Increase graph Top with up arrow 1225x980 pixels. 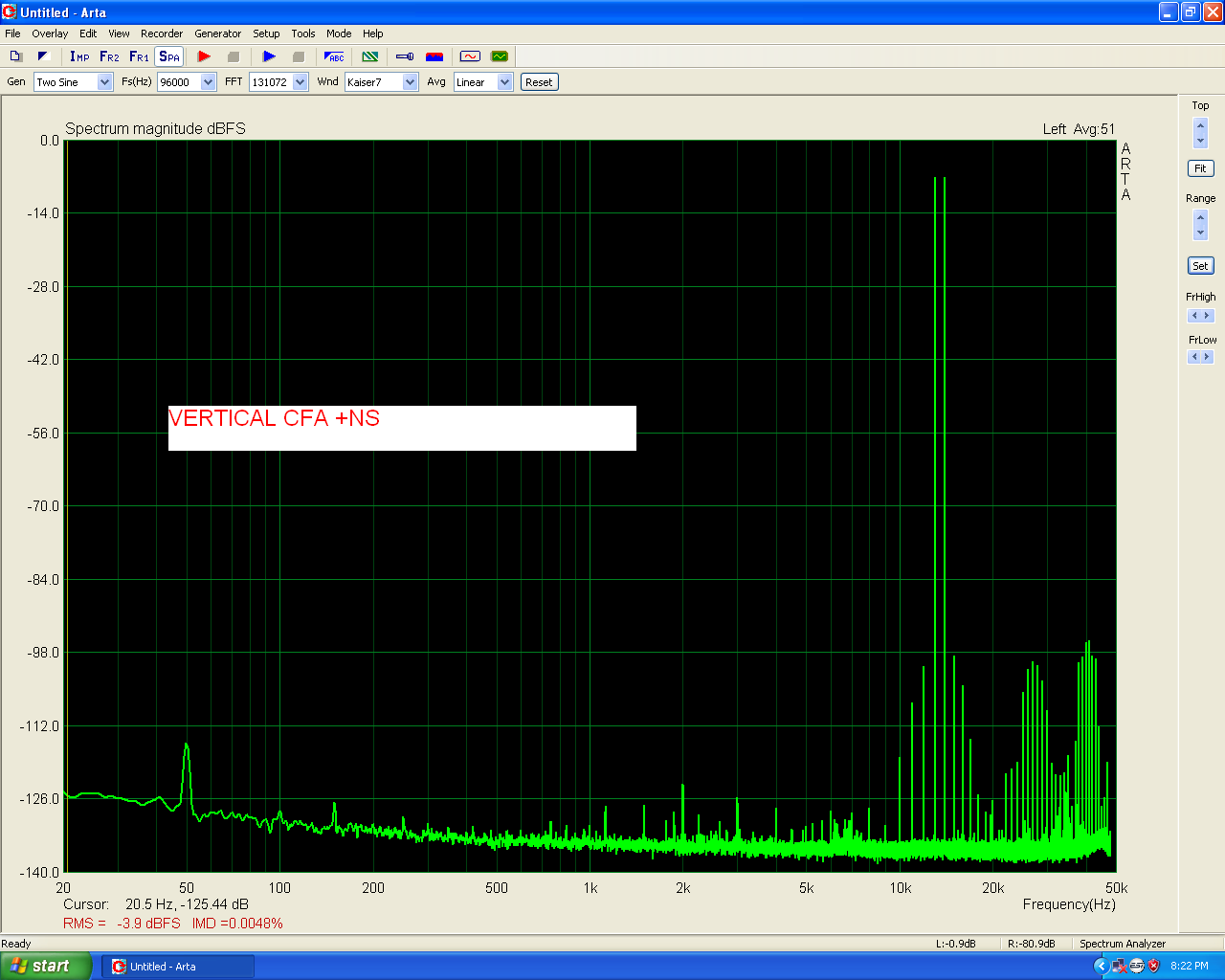(x=1200, y=126)
